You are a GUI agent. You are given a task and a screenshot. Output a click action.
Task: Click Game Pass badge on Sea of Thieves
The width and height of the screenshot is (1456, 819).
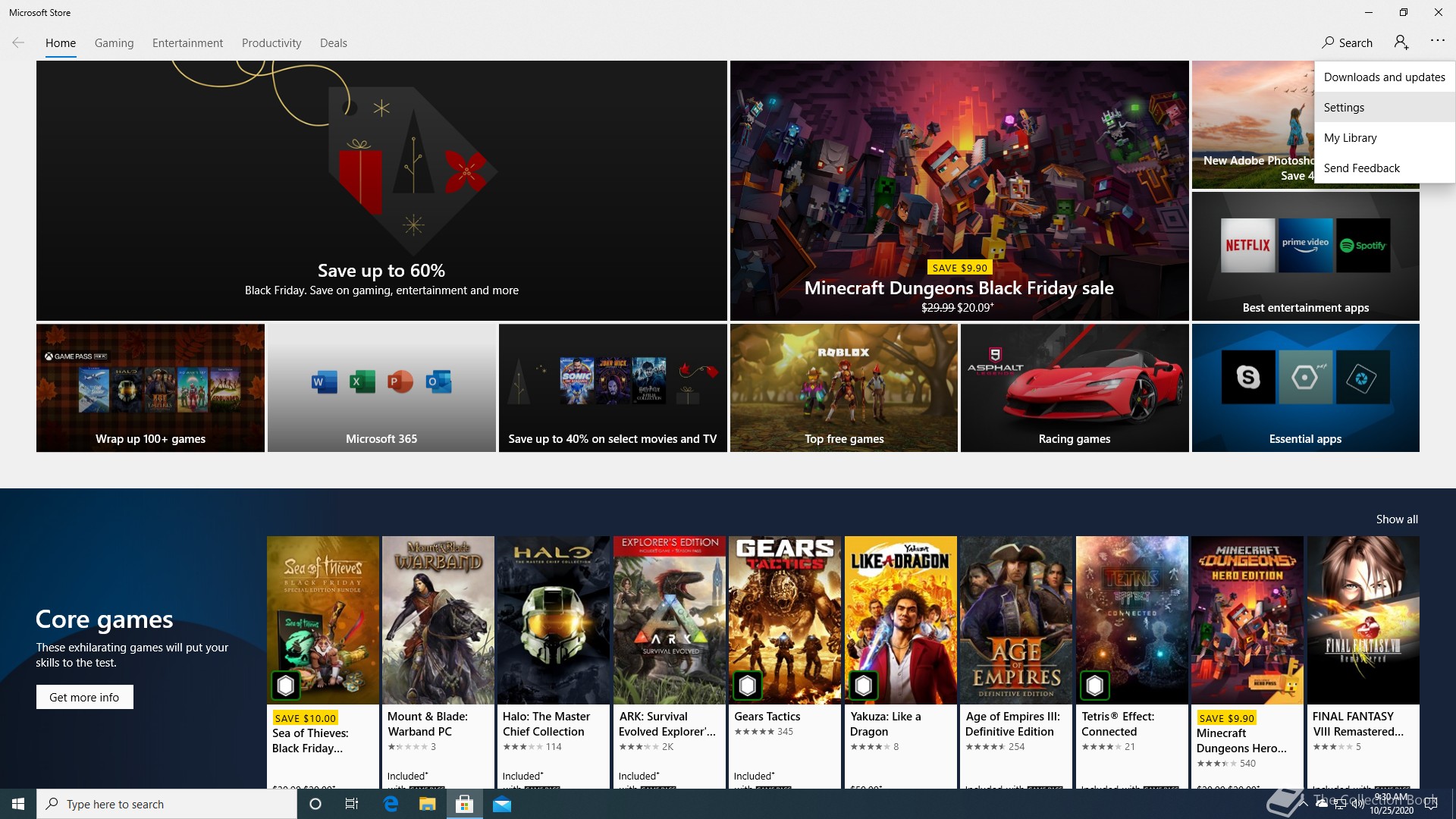(x=286, y=686)
